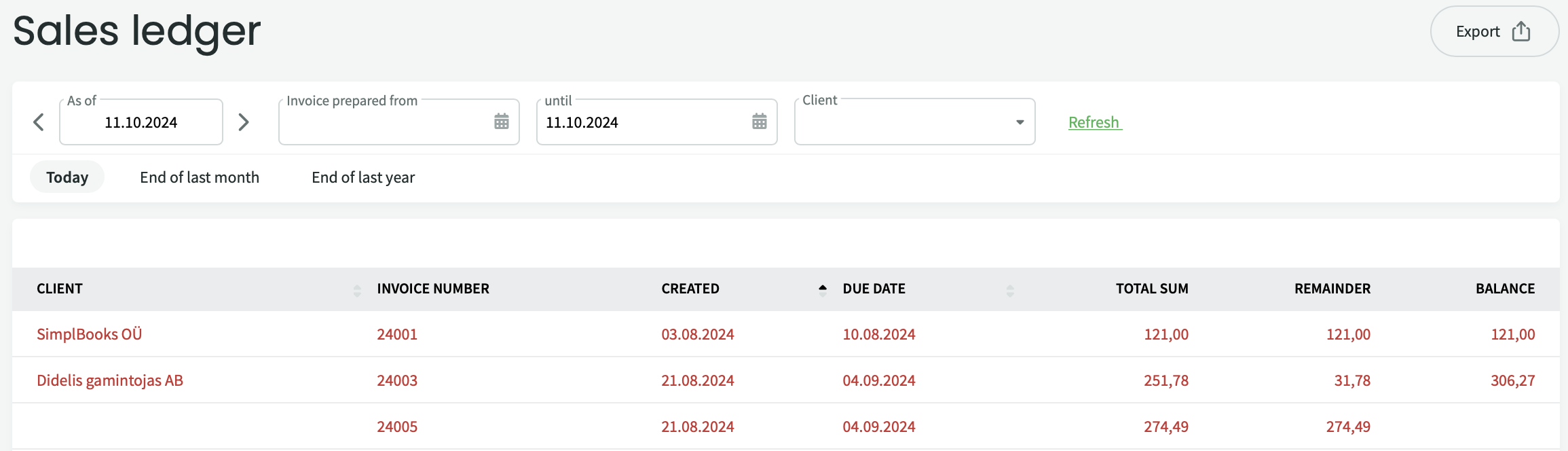
Task: Open invoice number 24003
Action: pos(397,380)
